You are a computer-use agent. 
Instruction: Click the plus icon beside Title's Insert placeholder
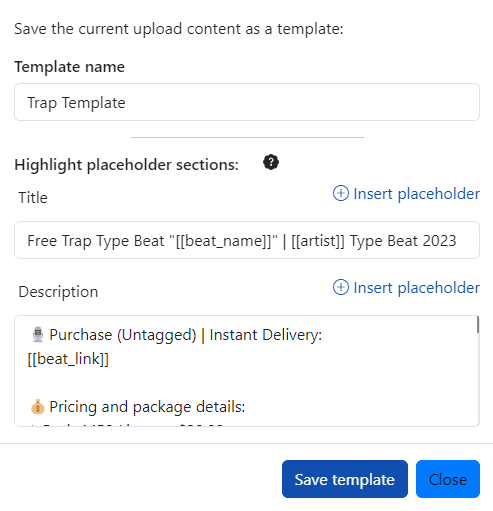(341, 193)
